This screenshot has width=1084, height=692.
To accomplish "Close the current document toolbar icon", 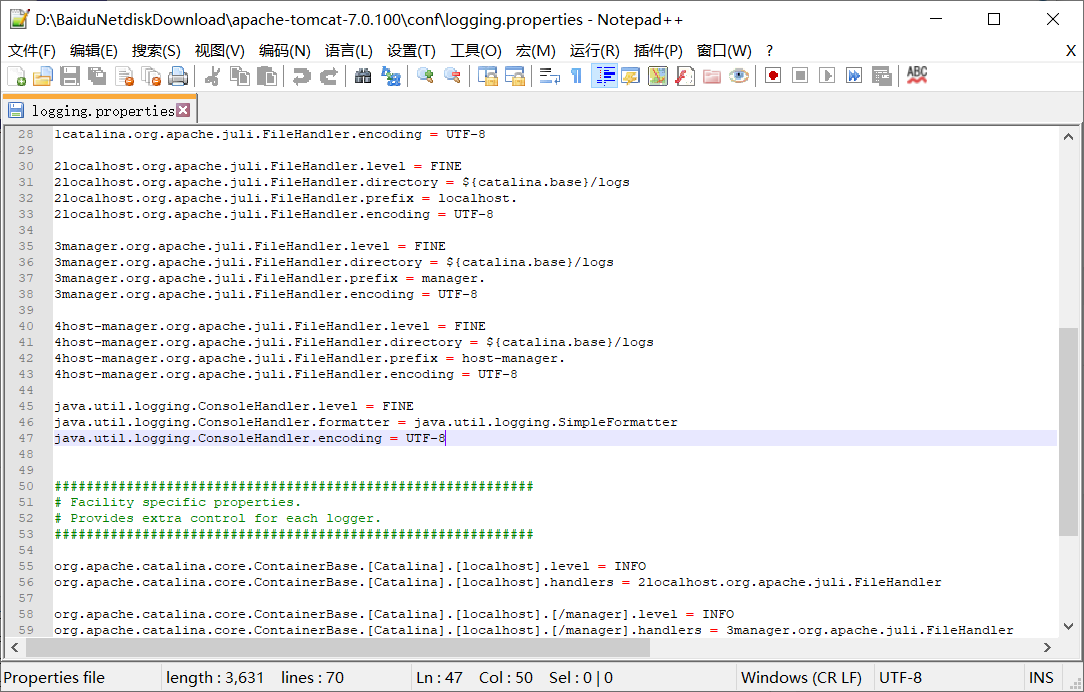I will coord(124,76).
